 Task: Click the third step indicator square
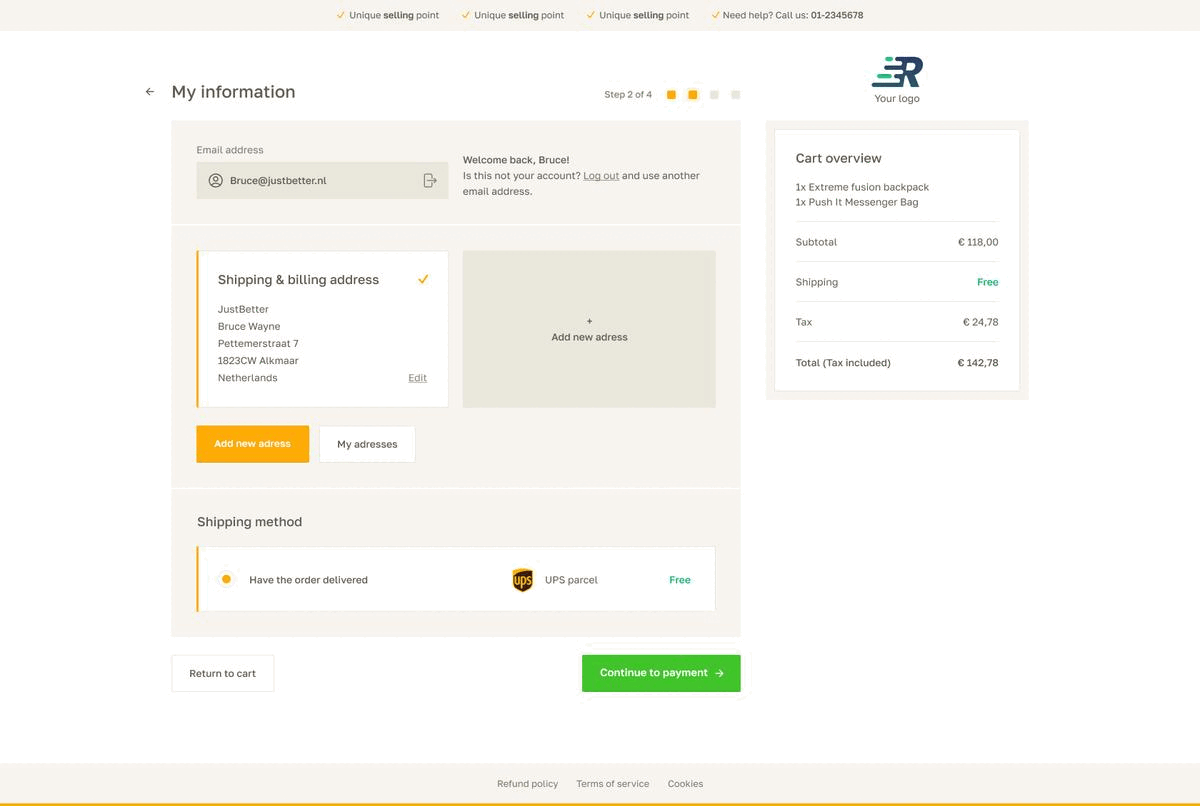[714, 95]
